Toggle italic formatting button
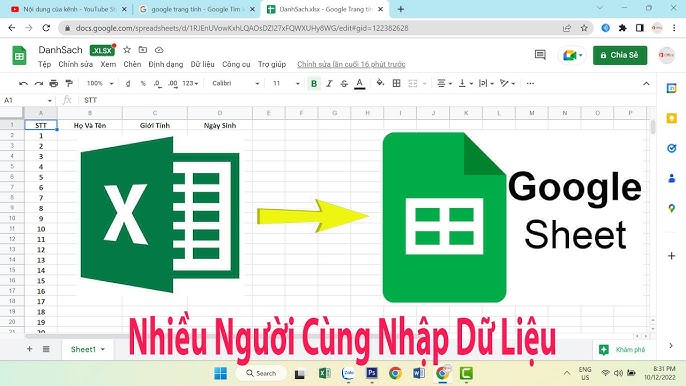Screen dimensions: 686x386 coord(329,83)
